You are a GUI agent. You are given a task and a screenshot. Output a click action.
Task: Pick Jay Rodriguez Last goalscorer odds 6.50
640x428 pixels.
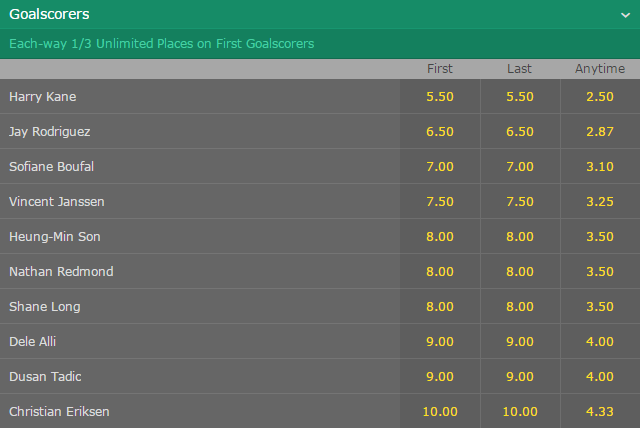click(x=520, y=131)
